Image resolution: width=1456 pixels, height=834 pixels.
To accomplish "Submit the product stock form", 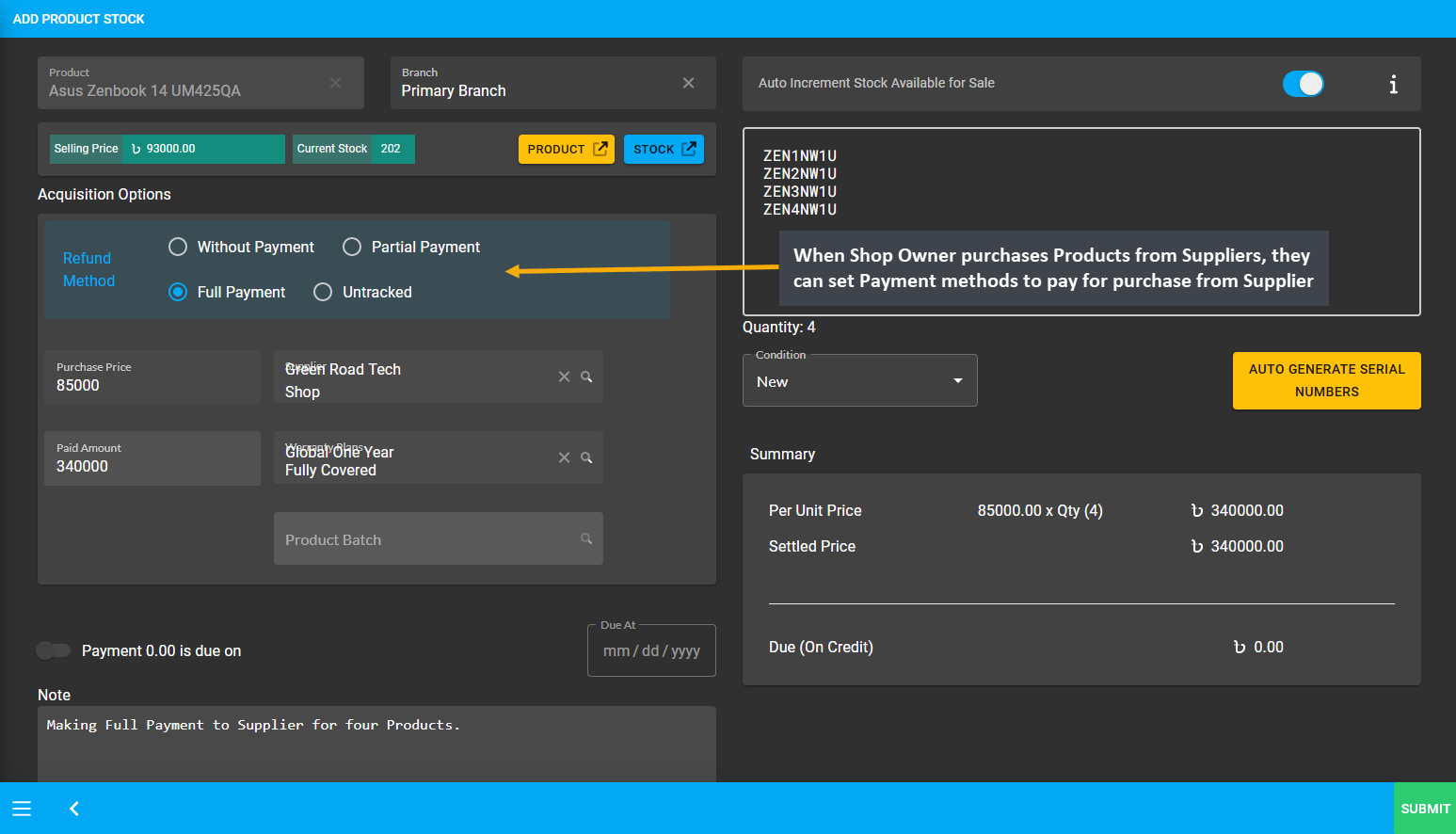I will coord(1425,809).
